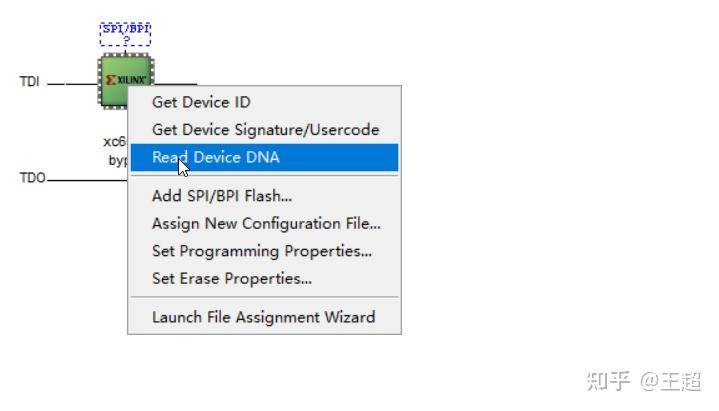Open Add SPI/BPI Flash dialog
Screen dimensions: 719x411
pyautogui.click(x=221, y=196)
